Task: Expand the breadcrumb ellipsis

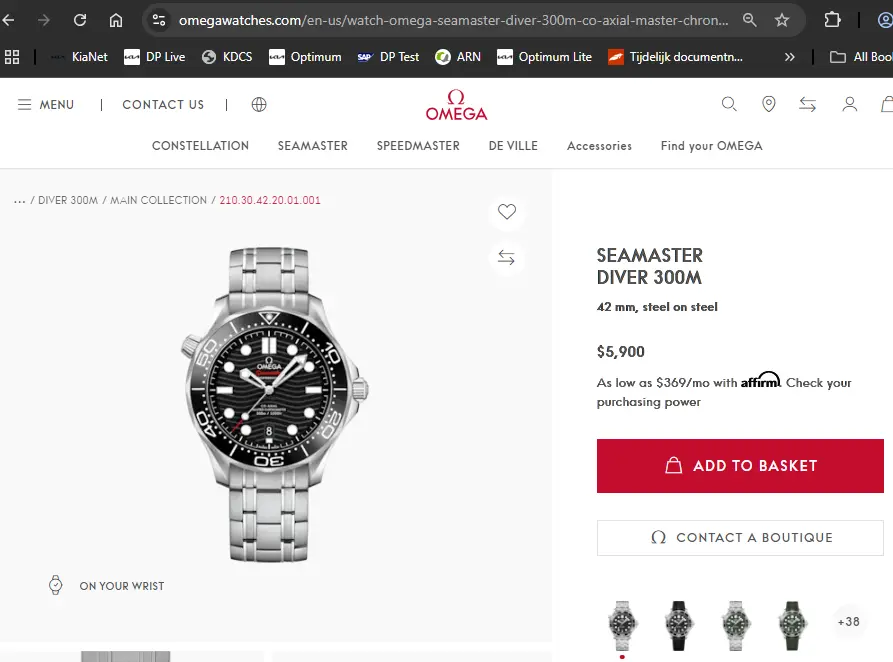Action: pos(19,201)
